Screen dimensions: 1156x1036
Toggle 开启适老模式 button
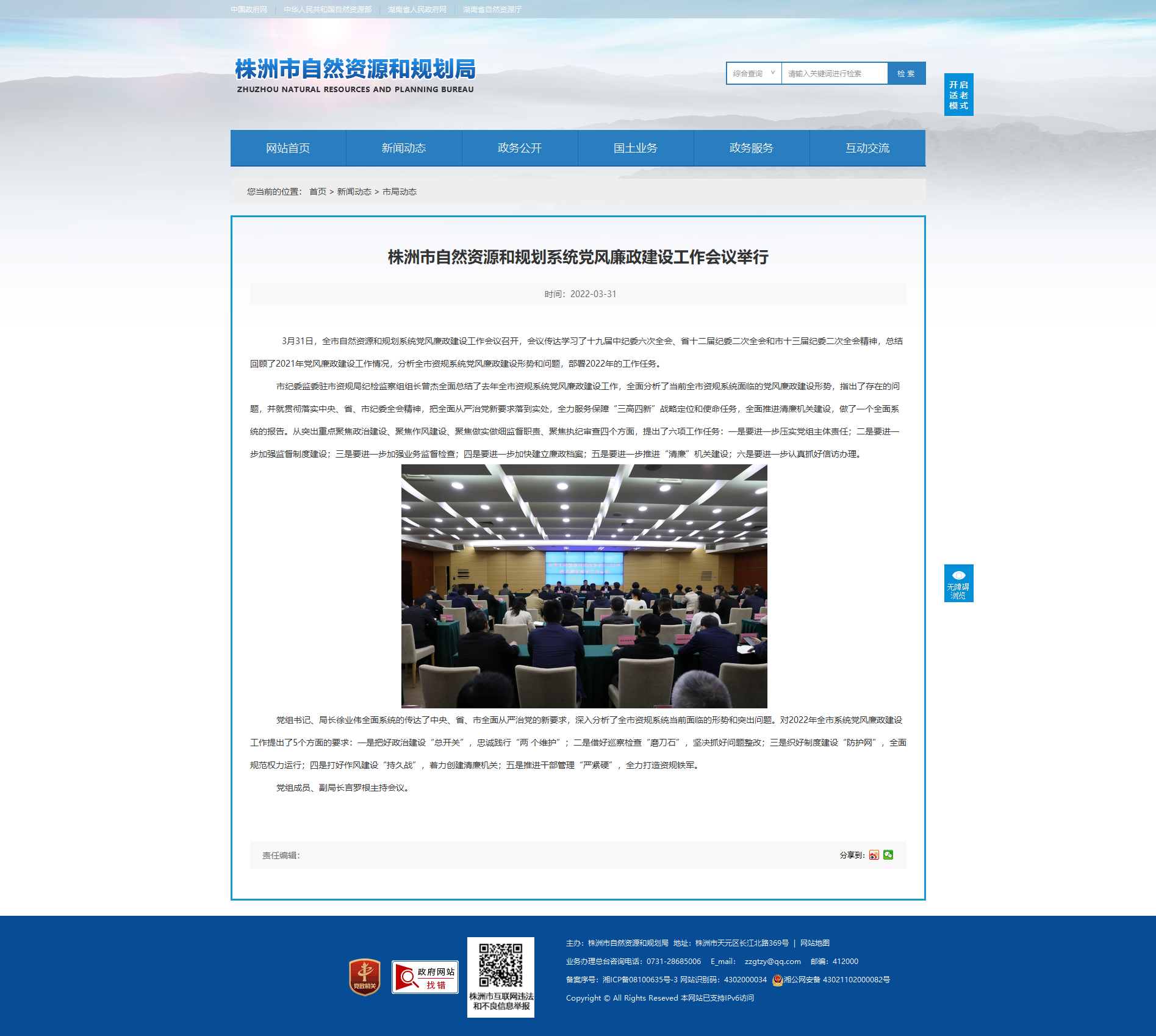click(958, 95)
